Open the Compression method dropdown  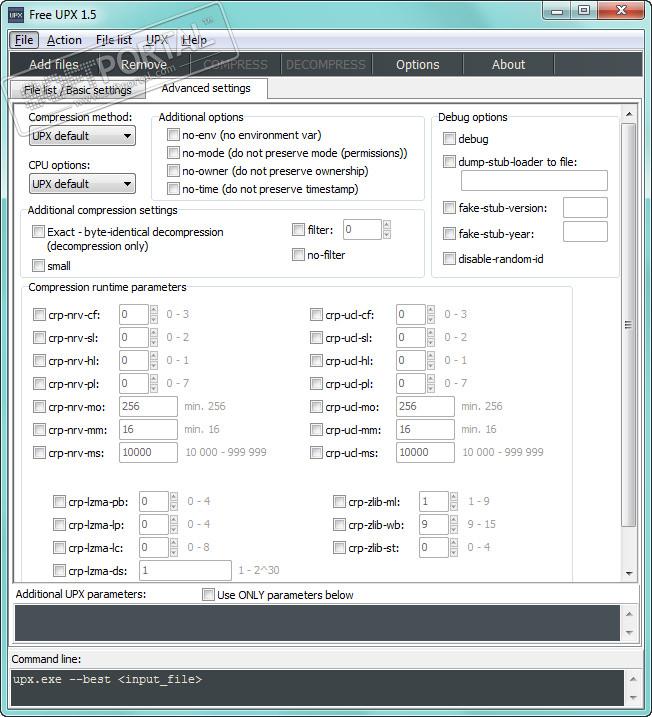pyautogui.click(x=82, y=136)
